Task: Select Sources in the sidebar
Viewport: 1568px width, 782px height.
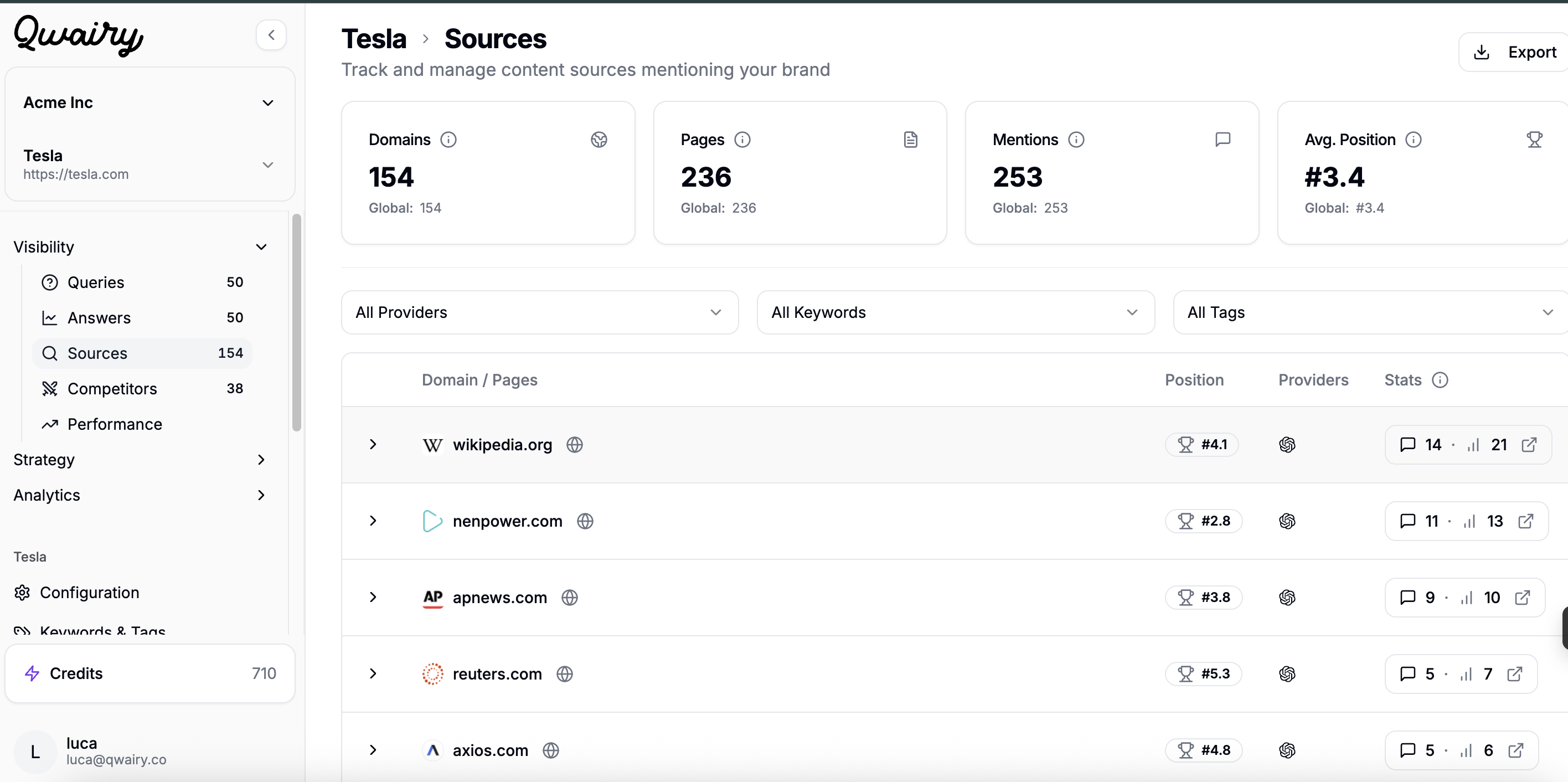Action: pos(142,353)
